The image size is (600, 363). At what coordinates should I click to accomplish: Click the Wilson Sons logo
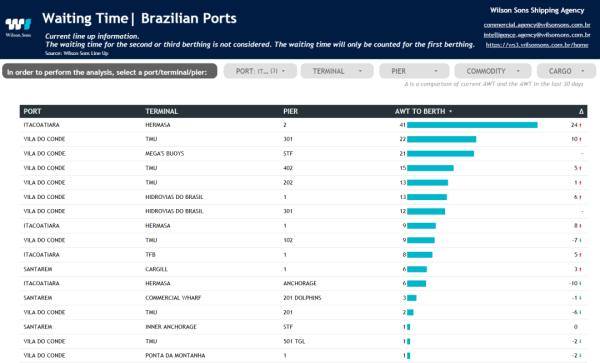click(18, 26)
